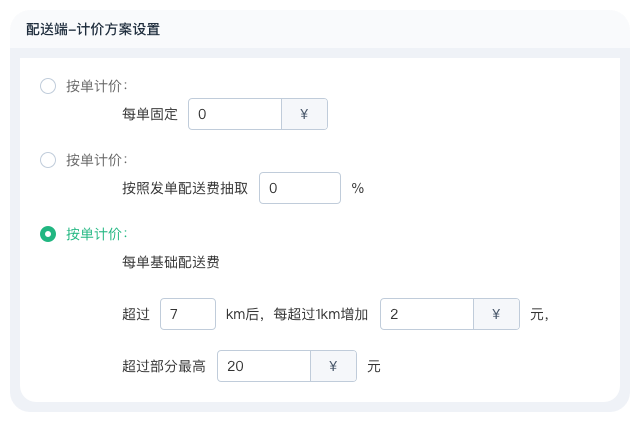Click the ¥ icon beside 每单固定 field
This screenshot has height=422, width=640.
coord(304,114)
